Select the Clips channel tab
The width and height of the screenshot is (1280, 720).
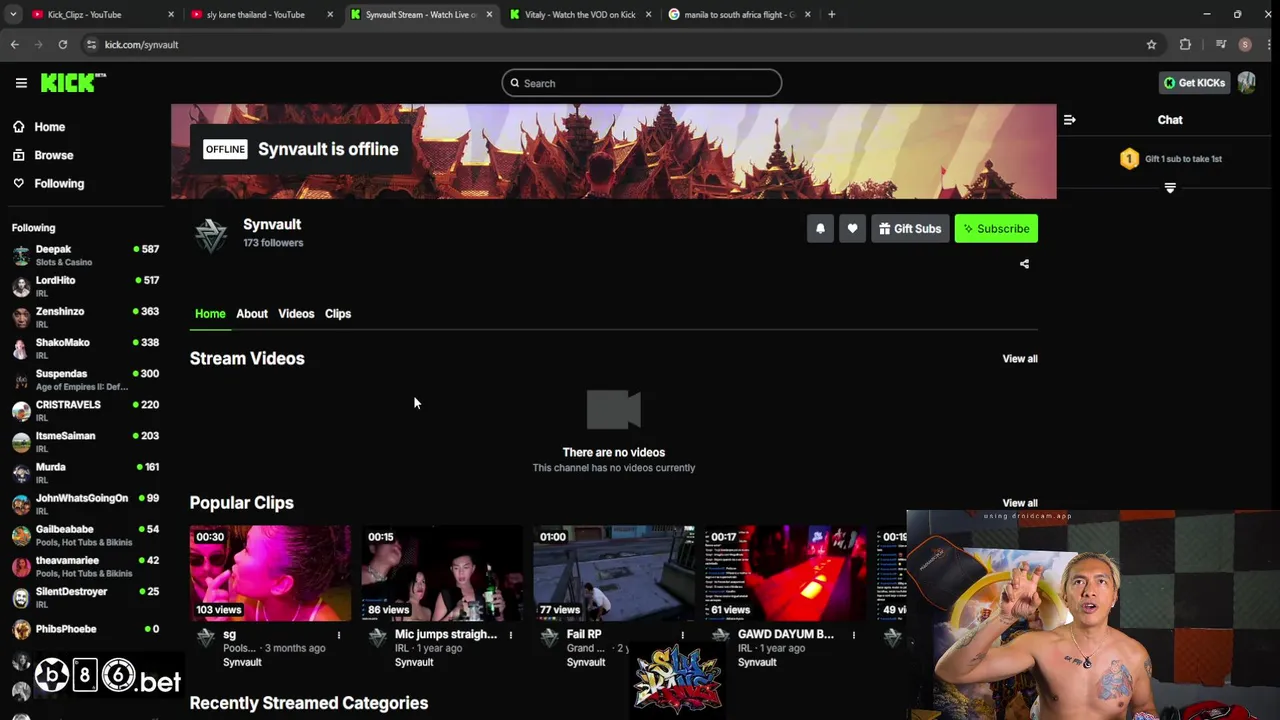pos(338,314)
